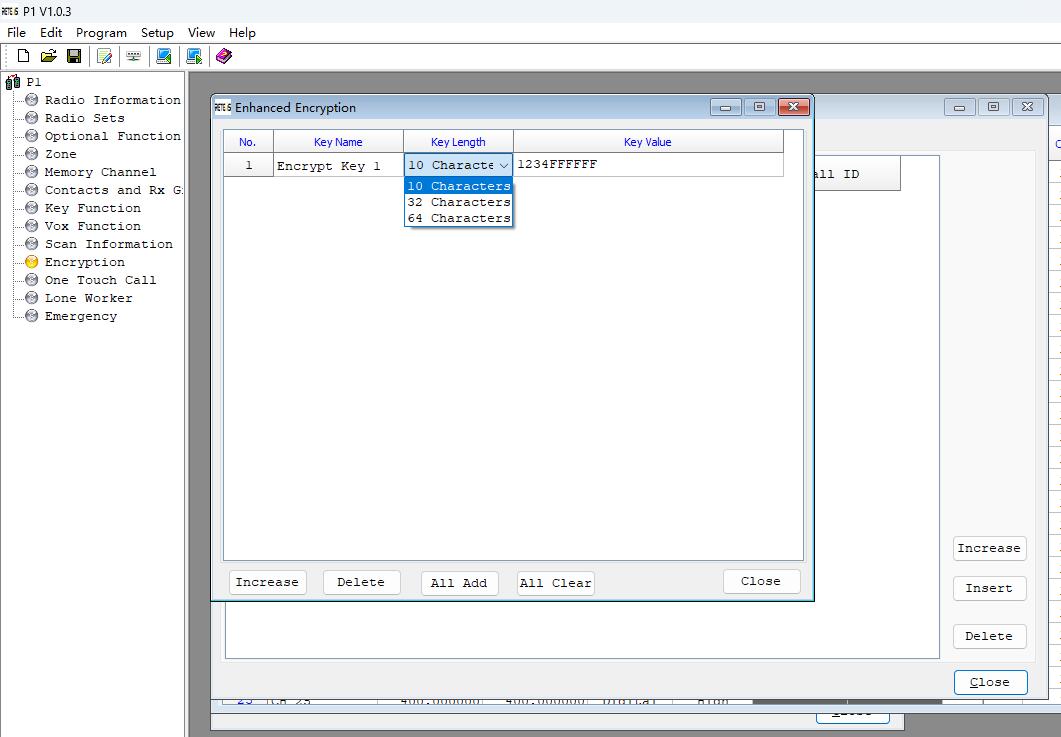The width and height of the screenshot is (1061, 737).
Task: Toggle the Key Length combo box arrow
Action: point(503,165)
